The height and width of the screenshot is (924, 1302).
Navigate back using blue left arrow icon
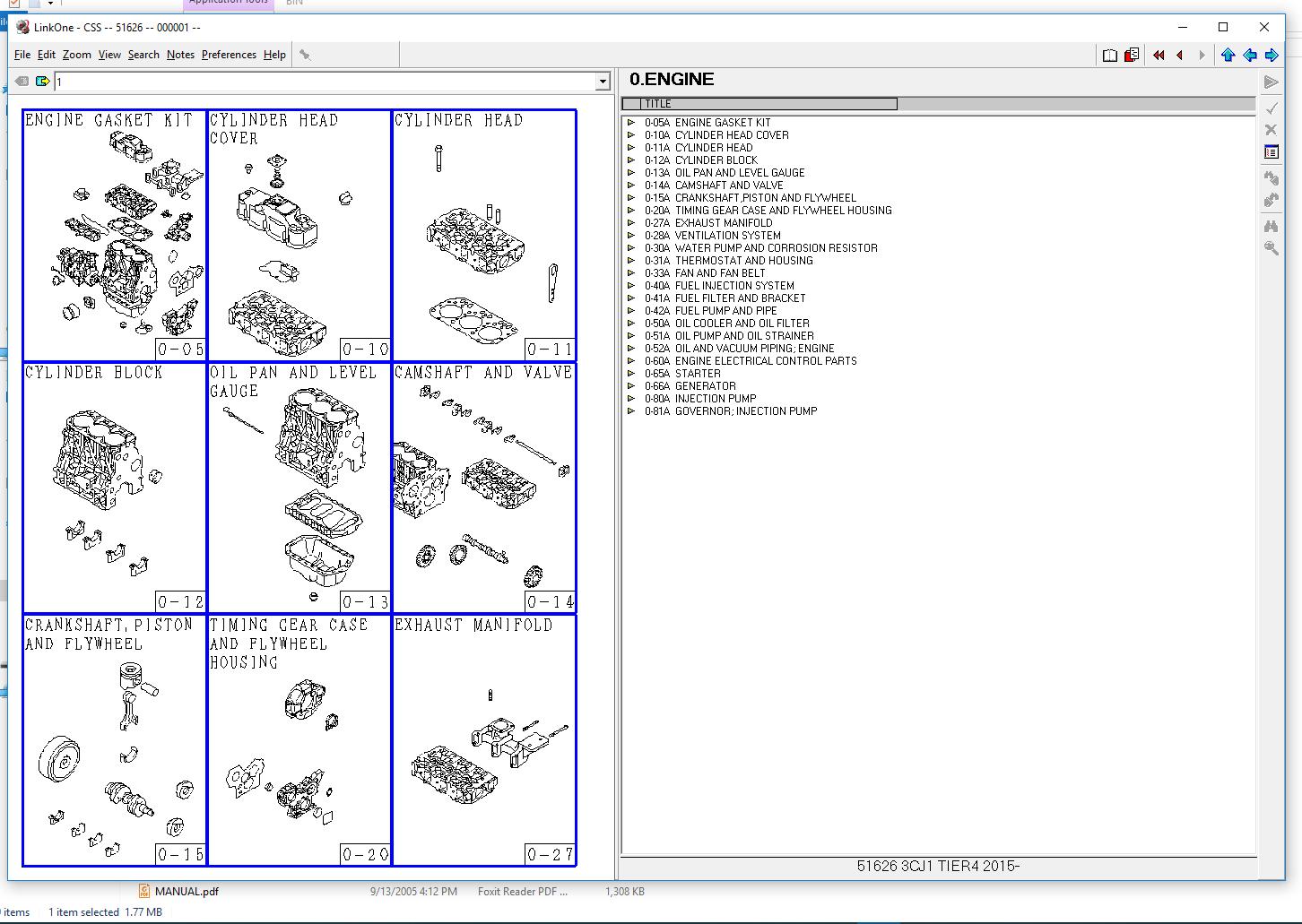pos(1249,55)
